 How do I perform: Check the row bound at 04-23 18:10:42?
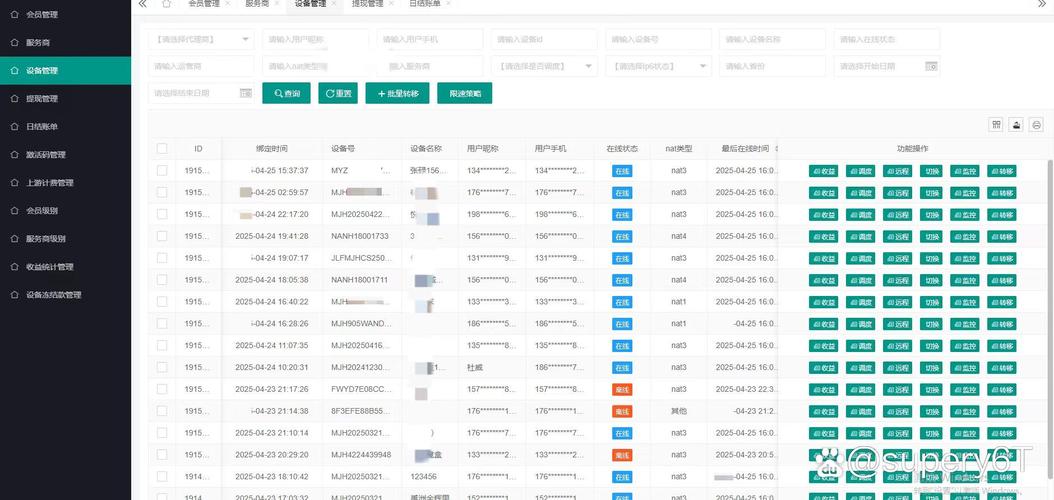pyautogui.click(x=162, y=476)
